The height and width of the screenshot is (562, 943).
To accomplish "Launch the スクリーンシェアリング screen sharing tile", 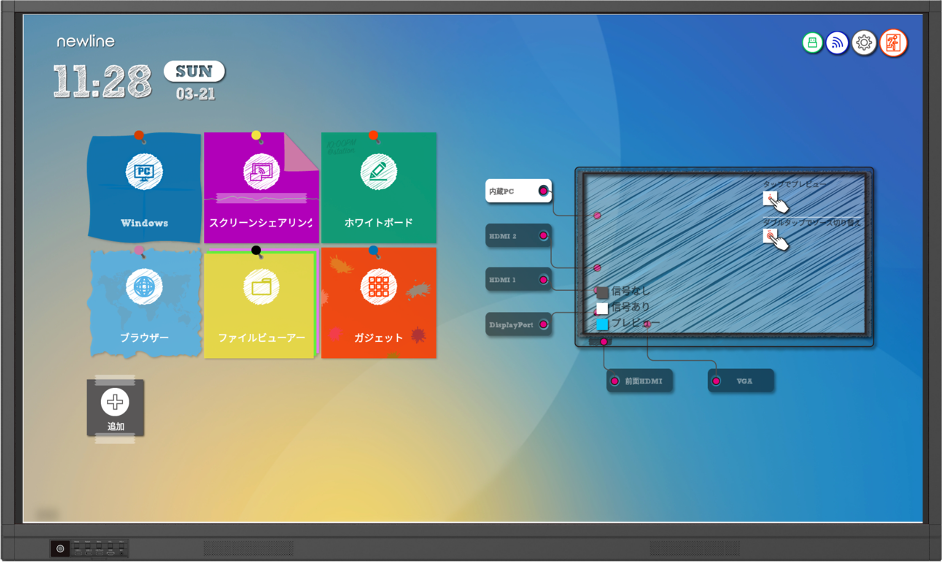I will [x=260, y=188].
